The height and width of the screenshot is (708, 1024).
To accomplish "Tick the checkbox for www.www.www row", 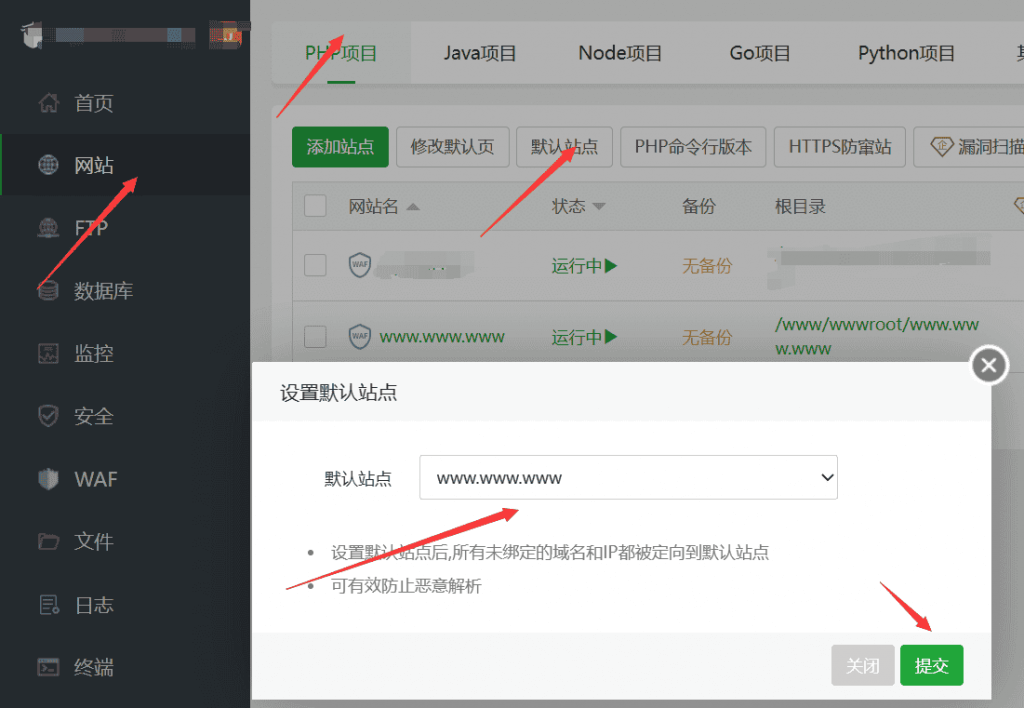I will (x=315, y=337).
